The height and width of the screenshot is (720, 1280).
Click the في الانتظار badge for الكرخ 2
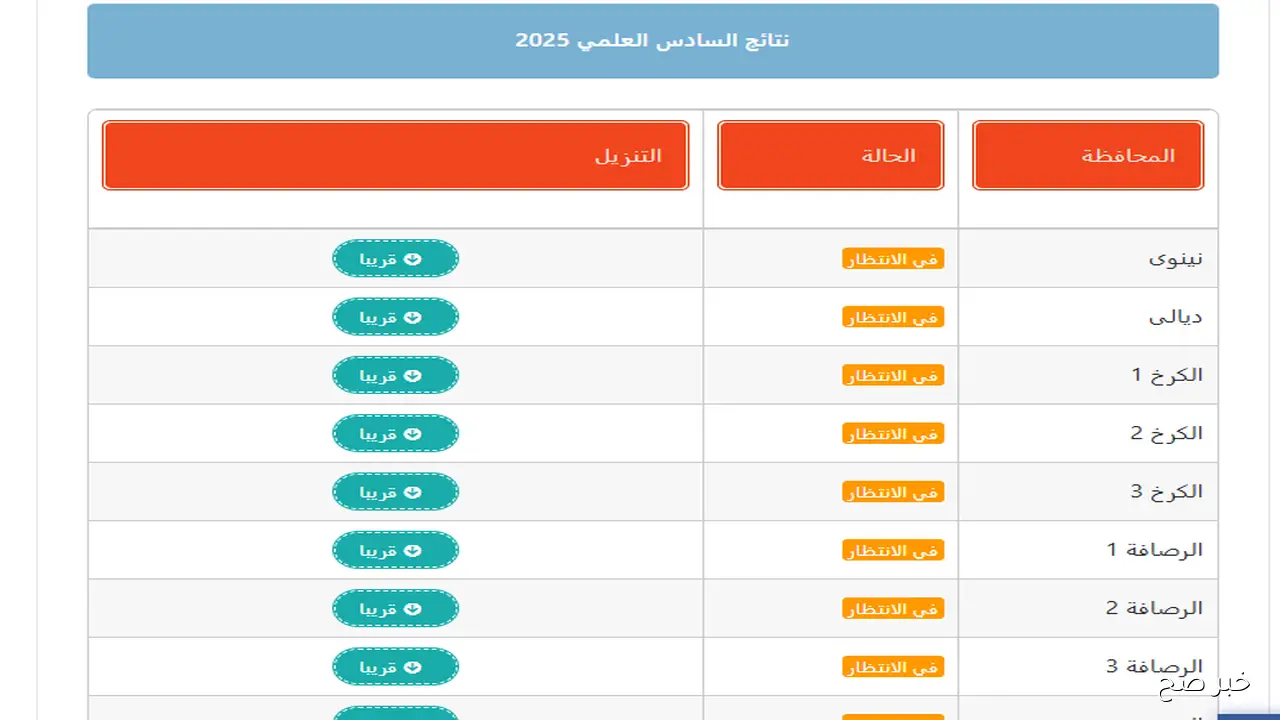893,433
